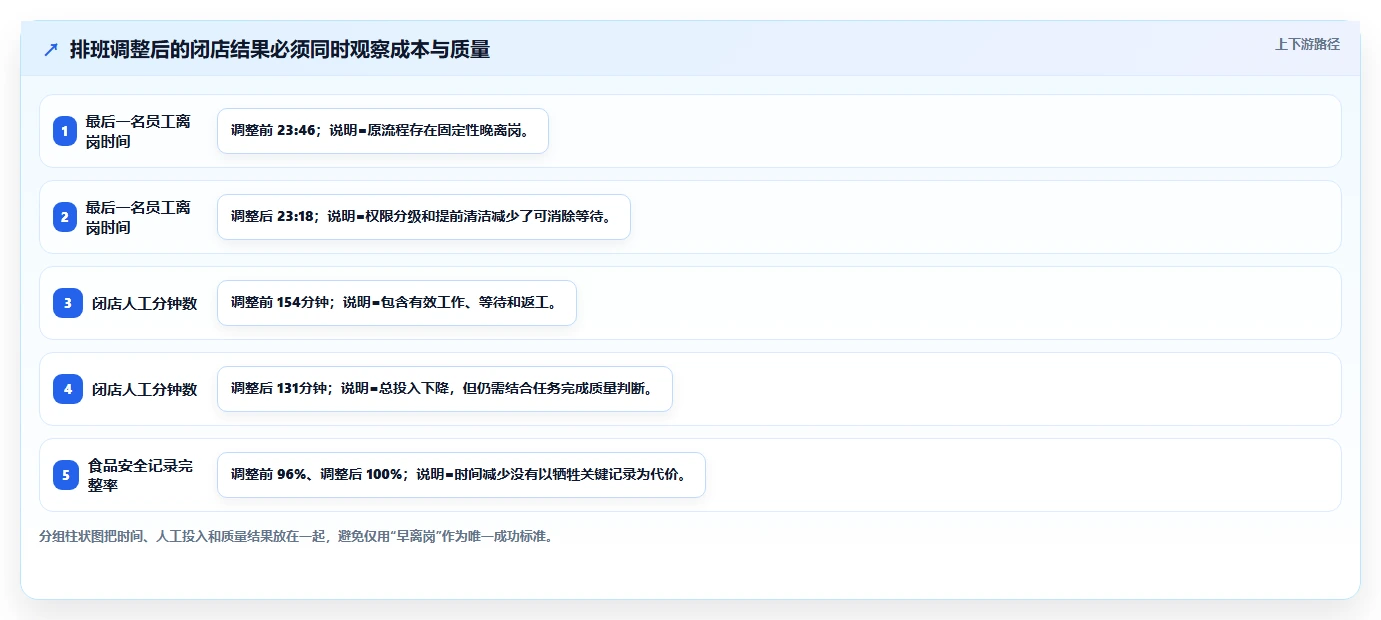The height and width of the screenshot is (620, 1381).
Task: Open the 调整后 23:18 detail chip
Action: tap(424, 217)
